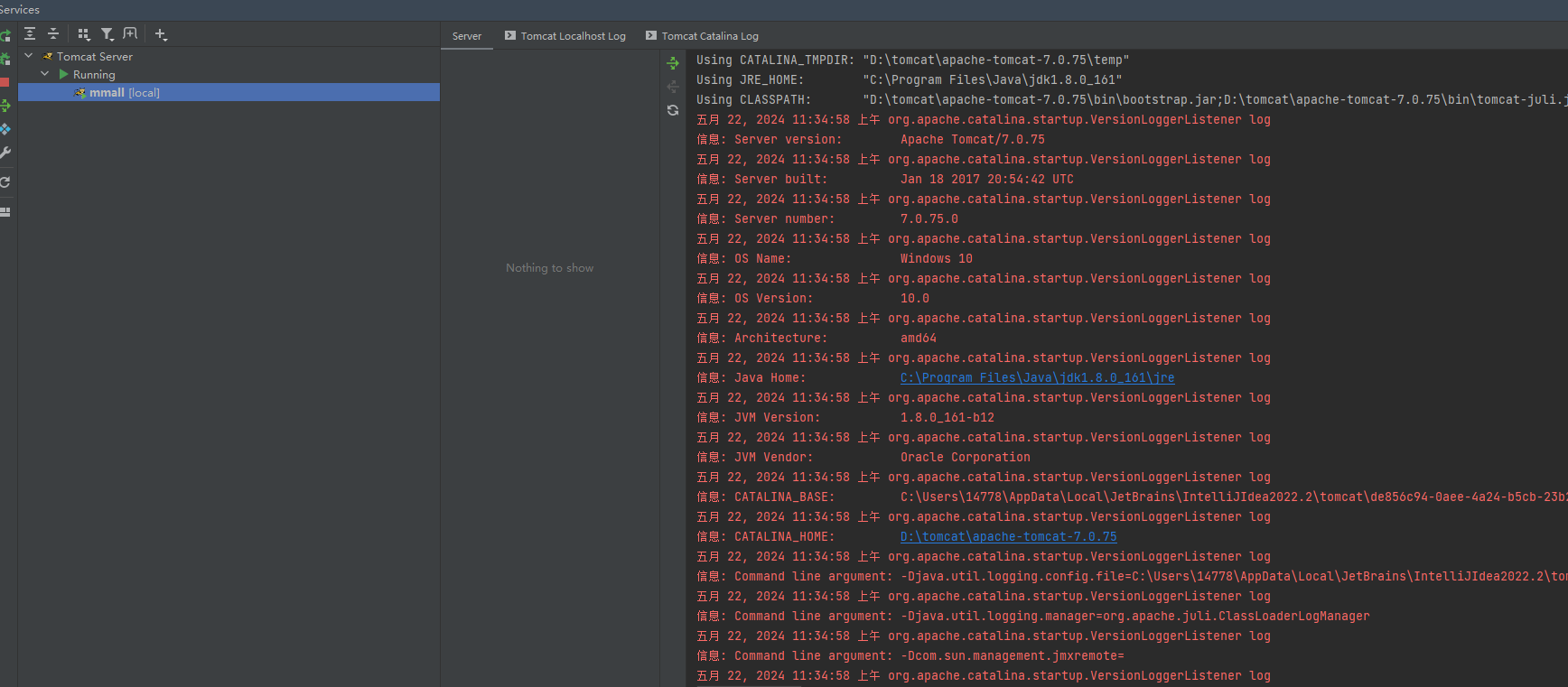Open the Add Service plus dropdown
The image size is (1568, 687).
[x=161, y=34]
